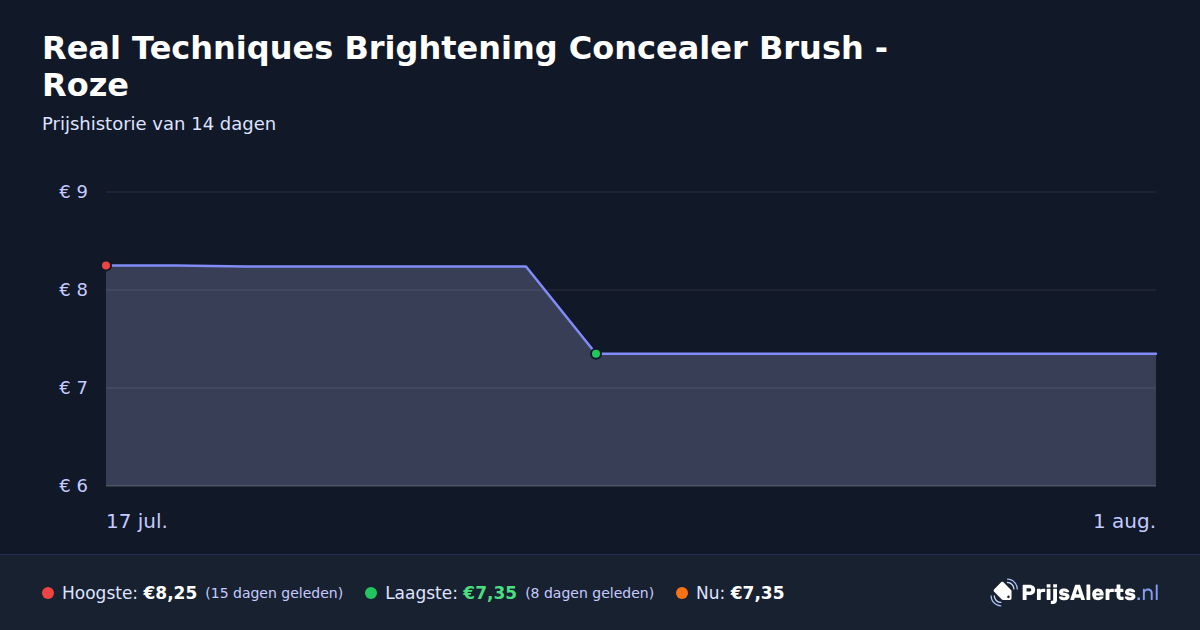Click the PrijsAlerts tag logo icon
The image size is (1200, 630).
pyautogui.click(x=1003, y=593)
